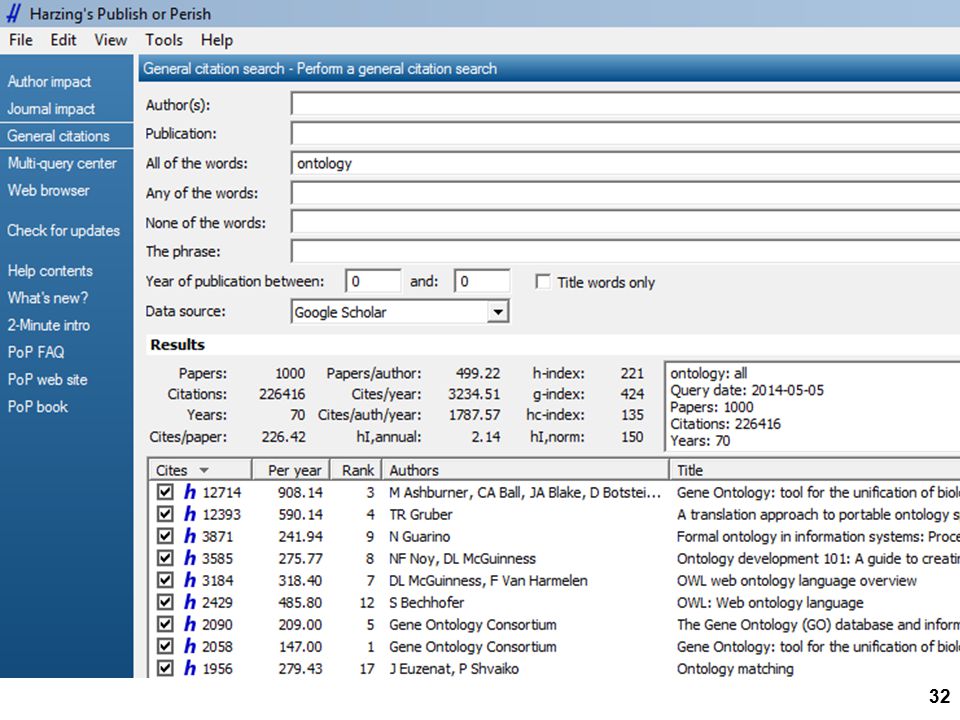960x720 pixels.
Task: Uncheck the N Guarino paper checkbox
Action: pos(165,536)
